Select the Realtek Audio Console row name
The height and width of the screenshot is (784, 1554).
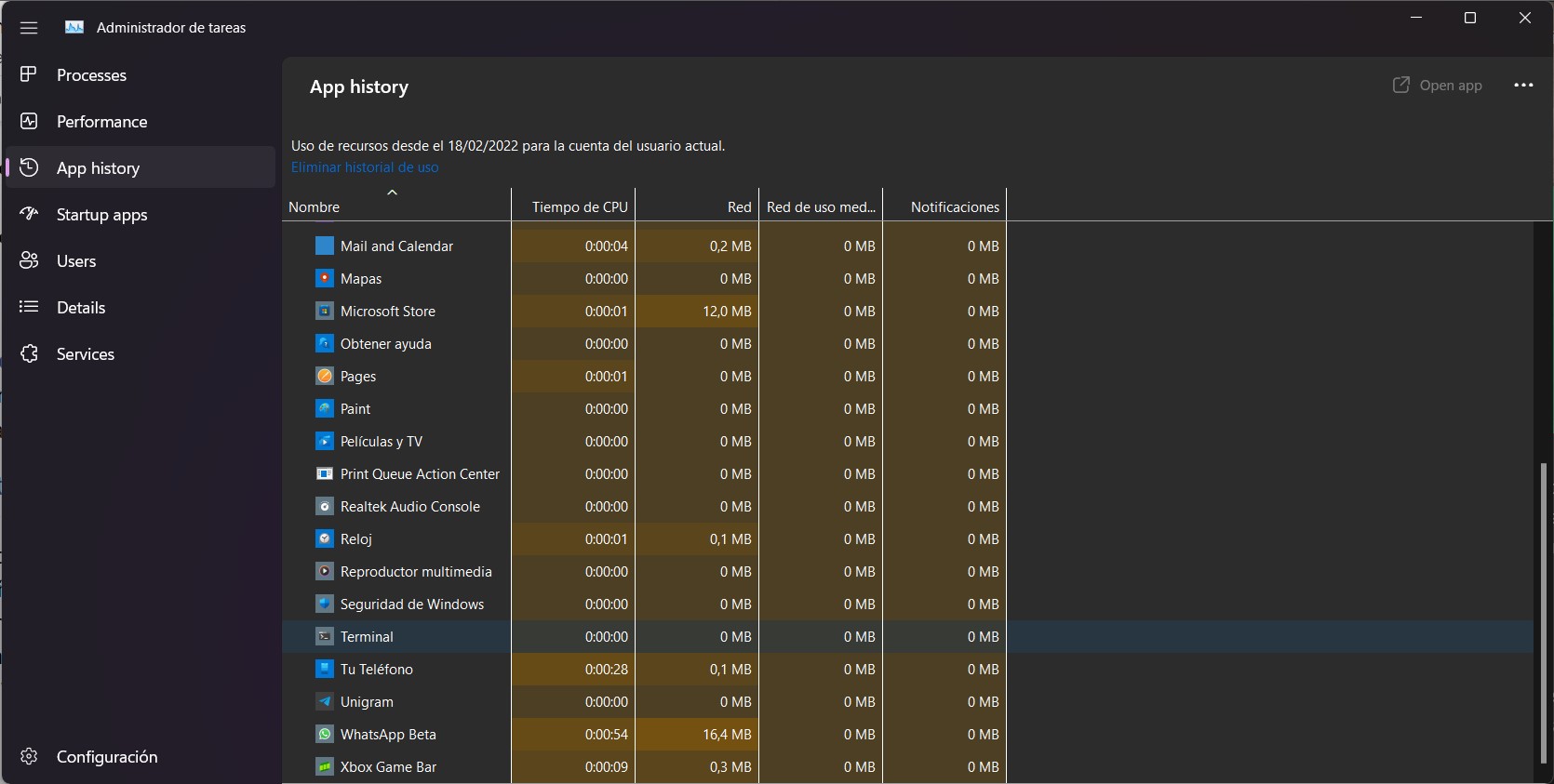(410, 507)
